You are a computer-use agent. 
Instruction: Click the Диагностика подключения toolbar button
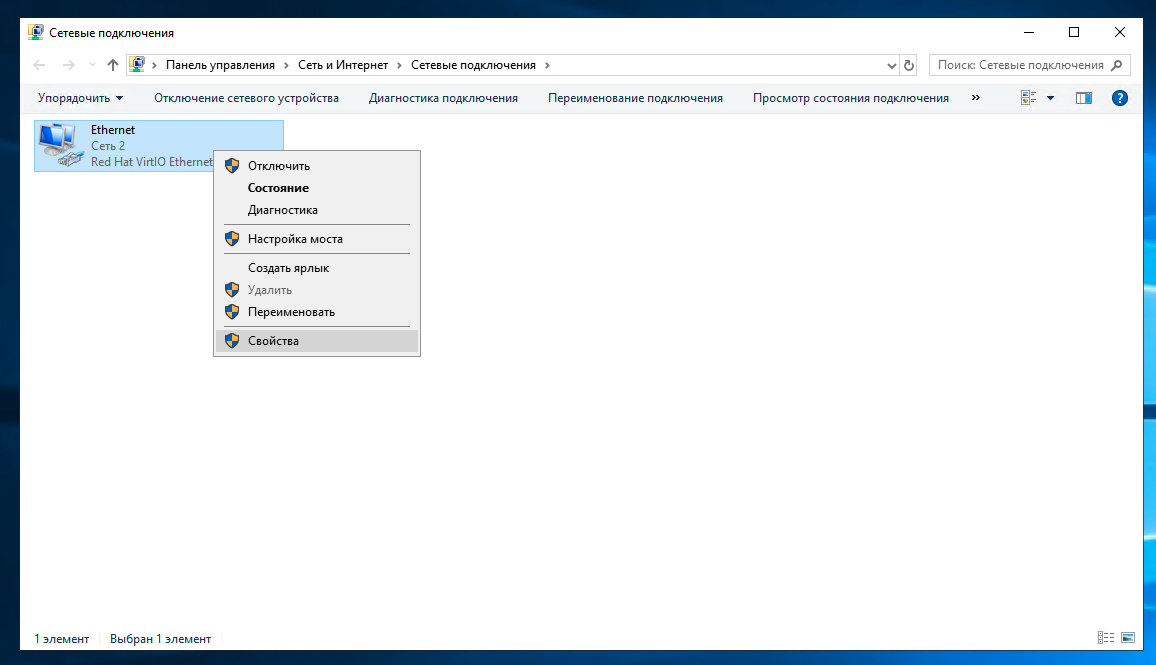point(442,97)
